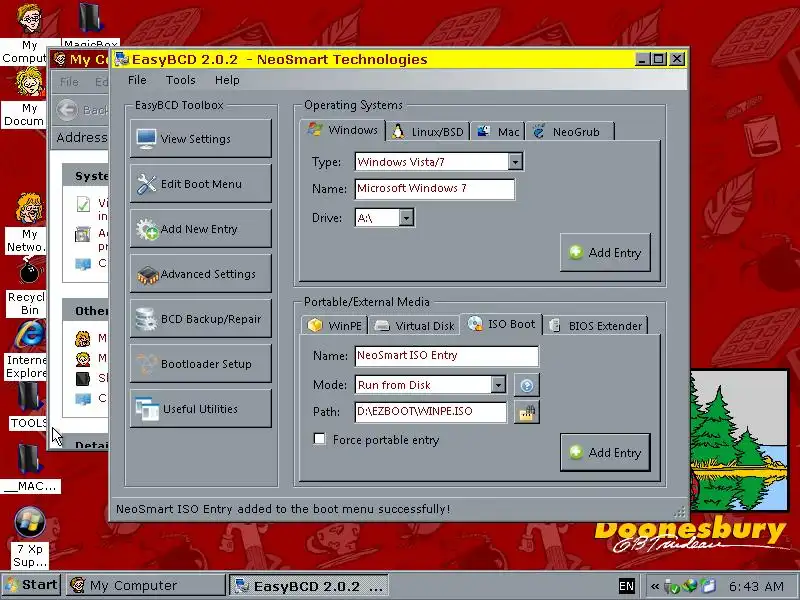
Task: Click the Mac tab icon
Action: tap(483, 131)
